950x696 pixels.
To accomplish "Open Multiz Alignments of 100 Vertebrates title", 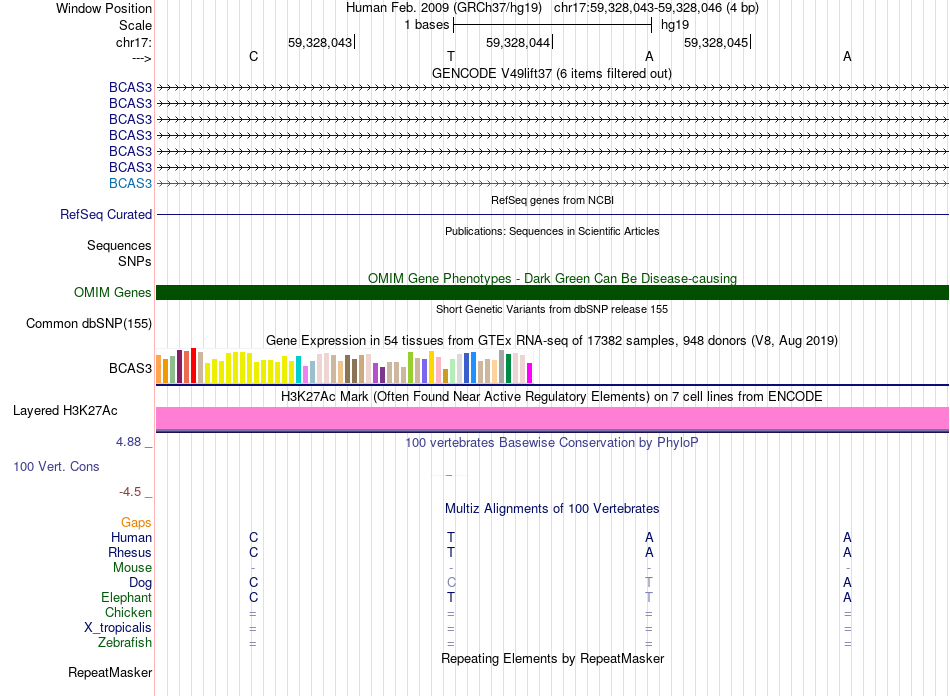I will click(x=552, y=508).
